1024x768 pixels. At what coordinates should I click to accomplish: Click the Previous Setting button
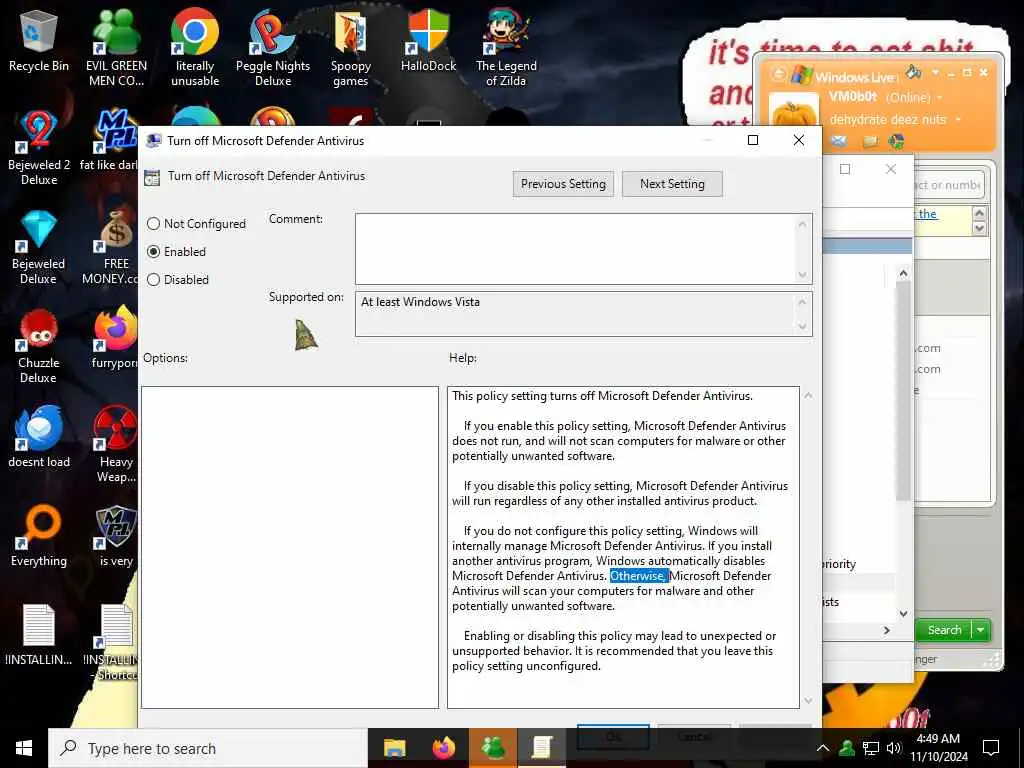(563, 184)
